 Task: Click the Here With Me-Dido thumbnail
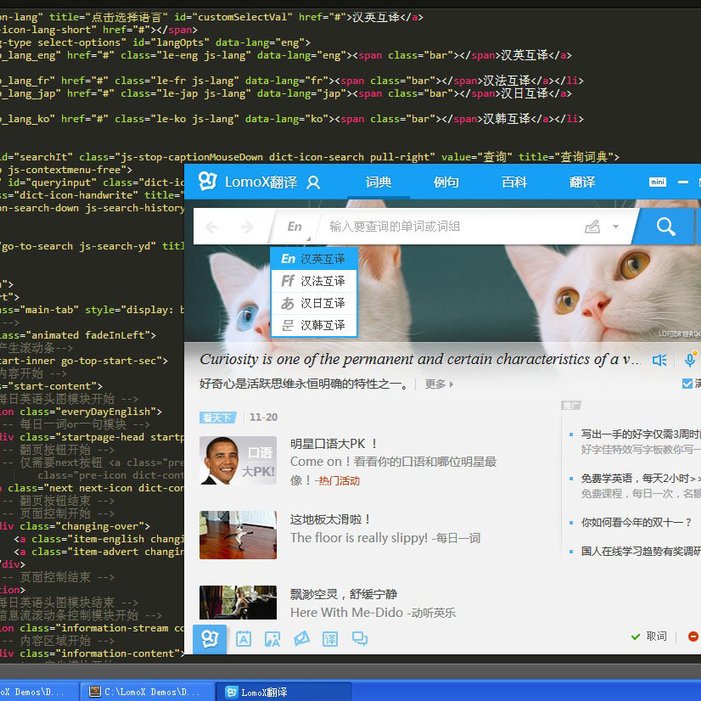point(238,602)
